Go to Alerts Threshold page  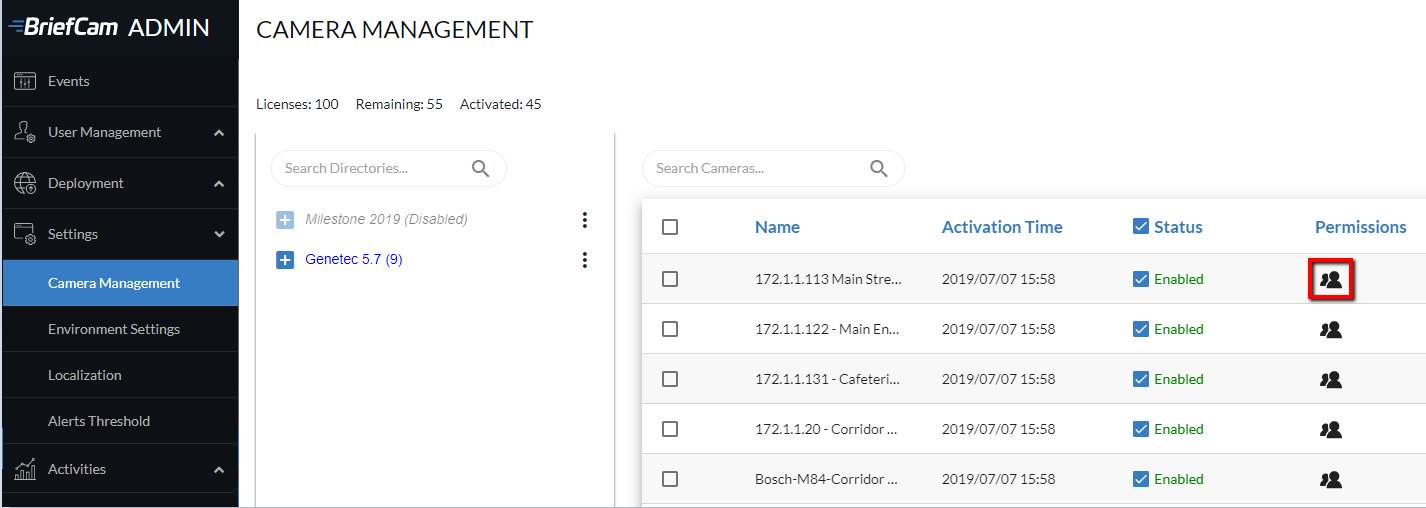(x=99, y=421)
